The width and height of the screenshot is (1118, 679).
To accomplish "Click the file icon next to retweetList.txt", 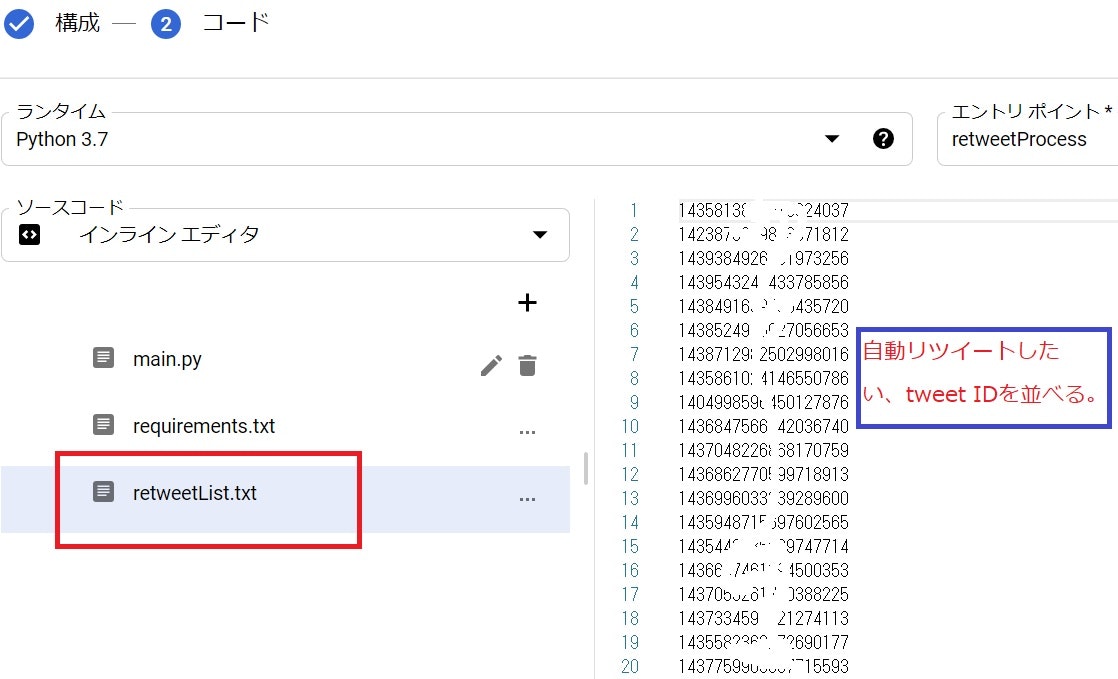I will (103, 491).
